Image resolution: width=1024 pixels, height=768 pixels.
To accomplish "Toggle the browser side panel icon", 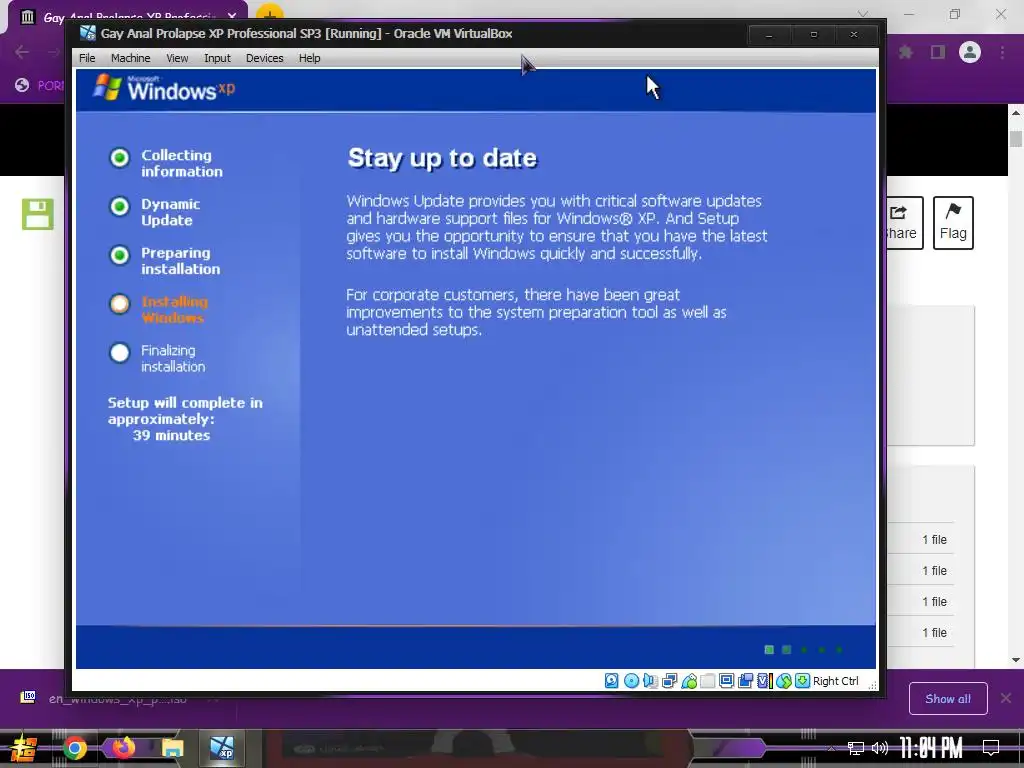I will click(938, 52).
